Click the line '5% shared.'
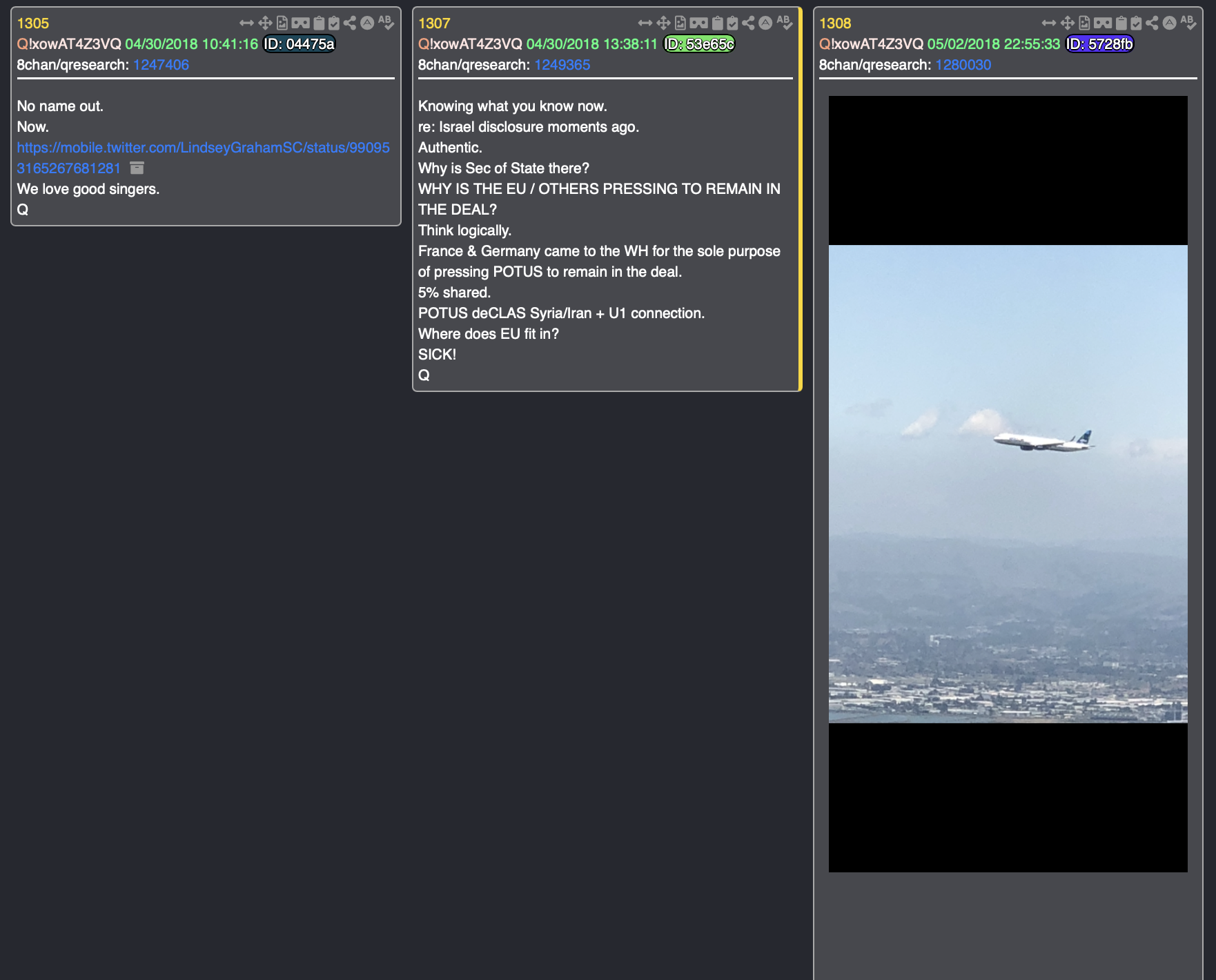 (x=454, y=293)
